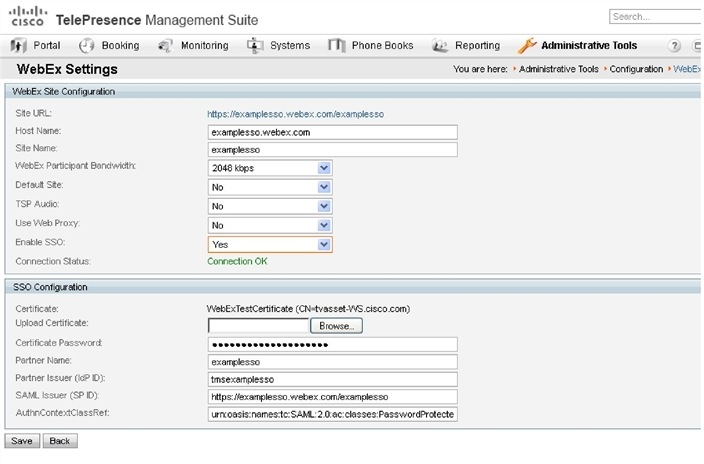Click Browse to upload certificate

pos(336,326)
